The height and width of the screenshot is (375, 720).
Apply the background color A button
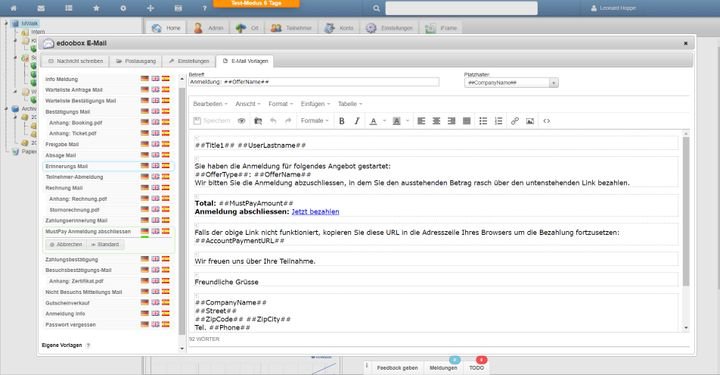[x=397, y=121]
